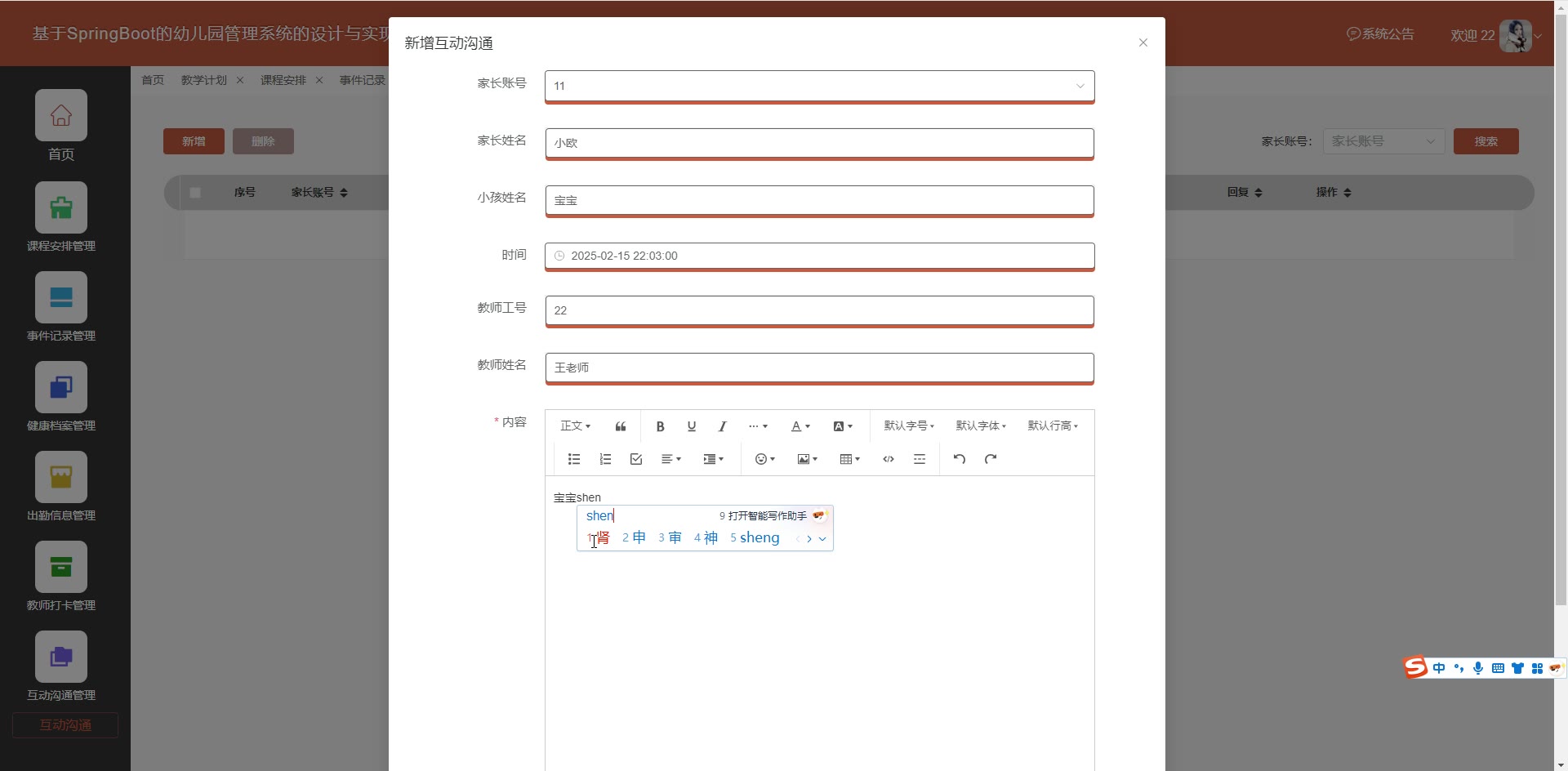Apply italic formatting in editor
Screen dimensions: 1568x771
pyautogui.click(x=722, y=426)
